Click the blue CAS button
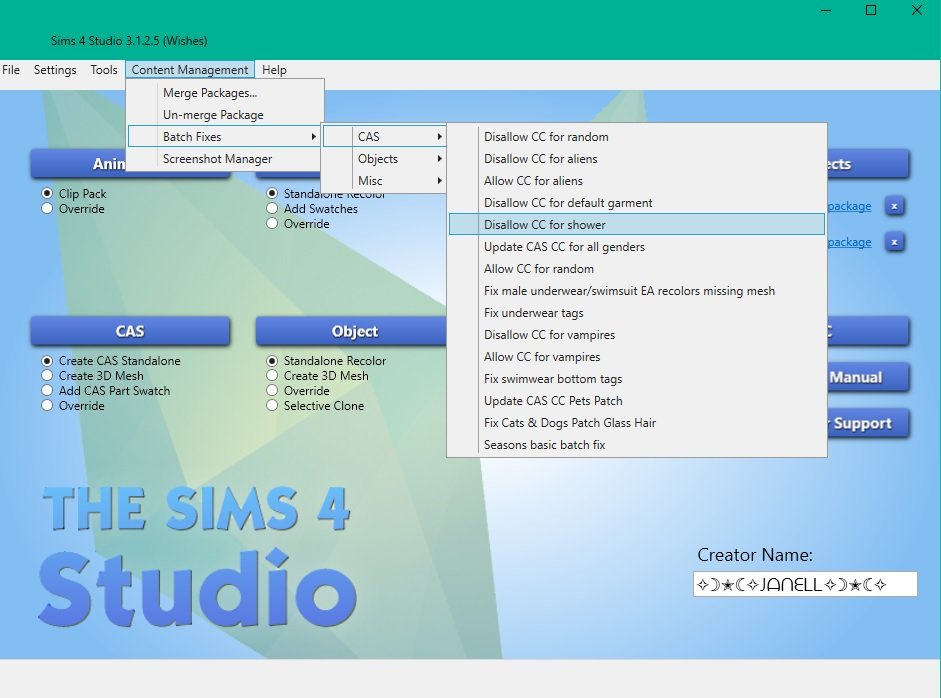Image resolution: width=941 pixels, height=698 pixels. 130,331
